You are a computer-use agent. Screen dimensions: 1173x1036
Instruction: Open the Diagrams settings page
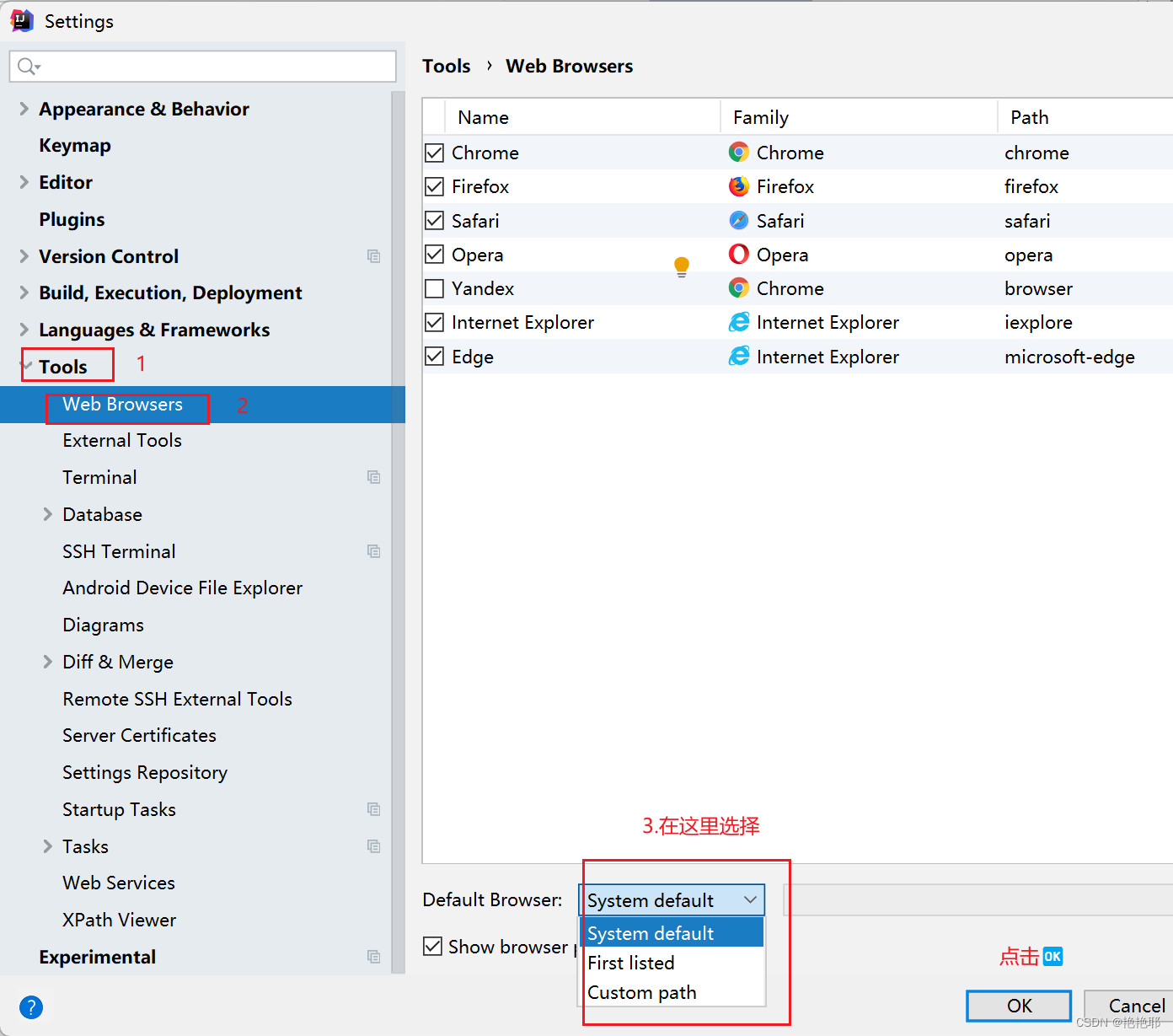103,625
